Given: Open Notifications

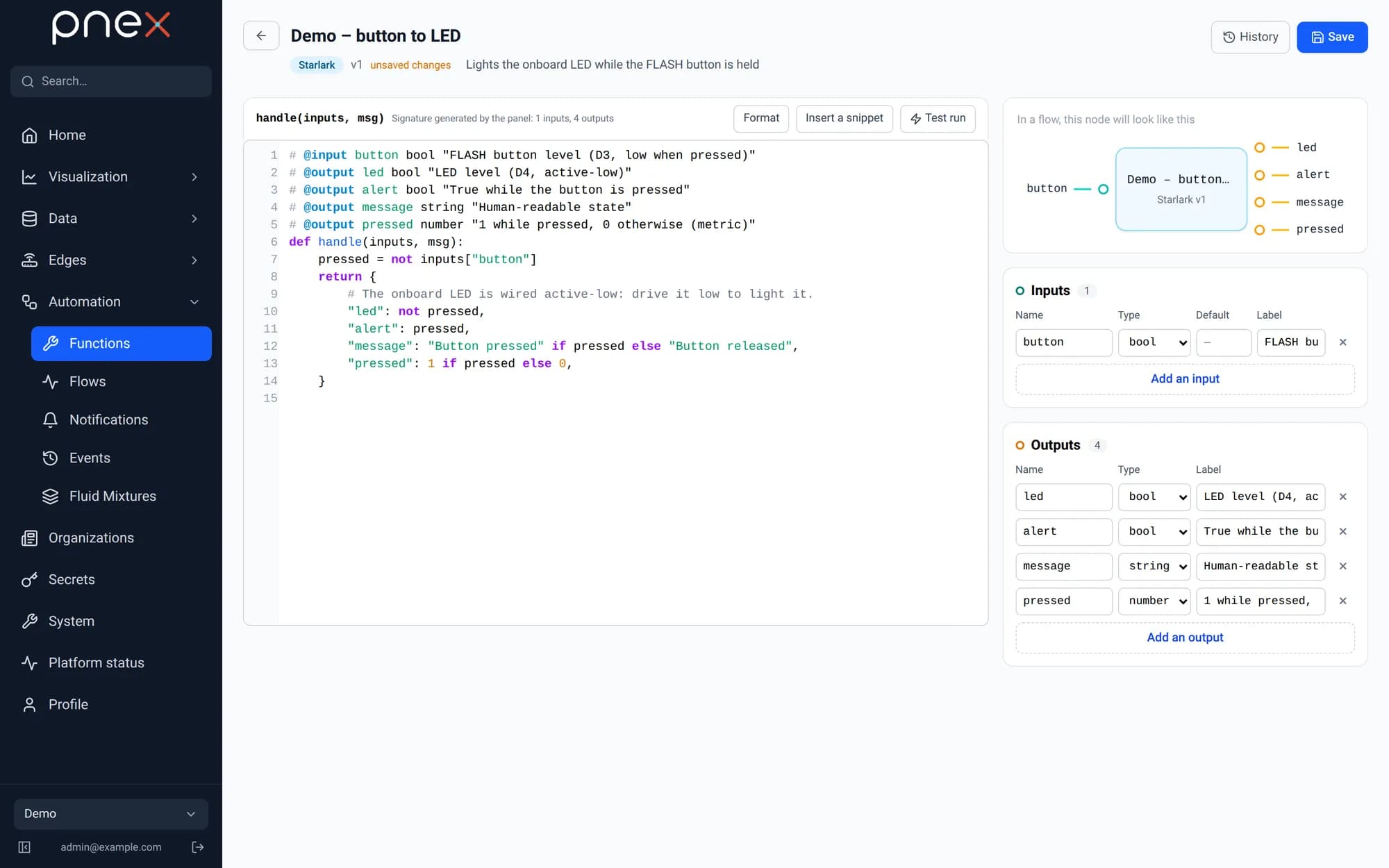Looking at the screenshot, I should click(122, 420).
